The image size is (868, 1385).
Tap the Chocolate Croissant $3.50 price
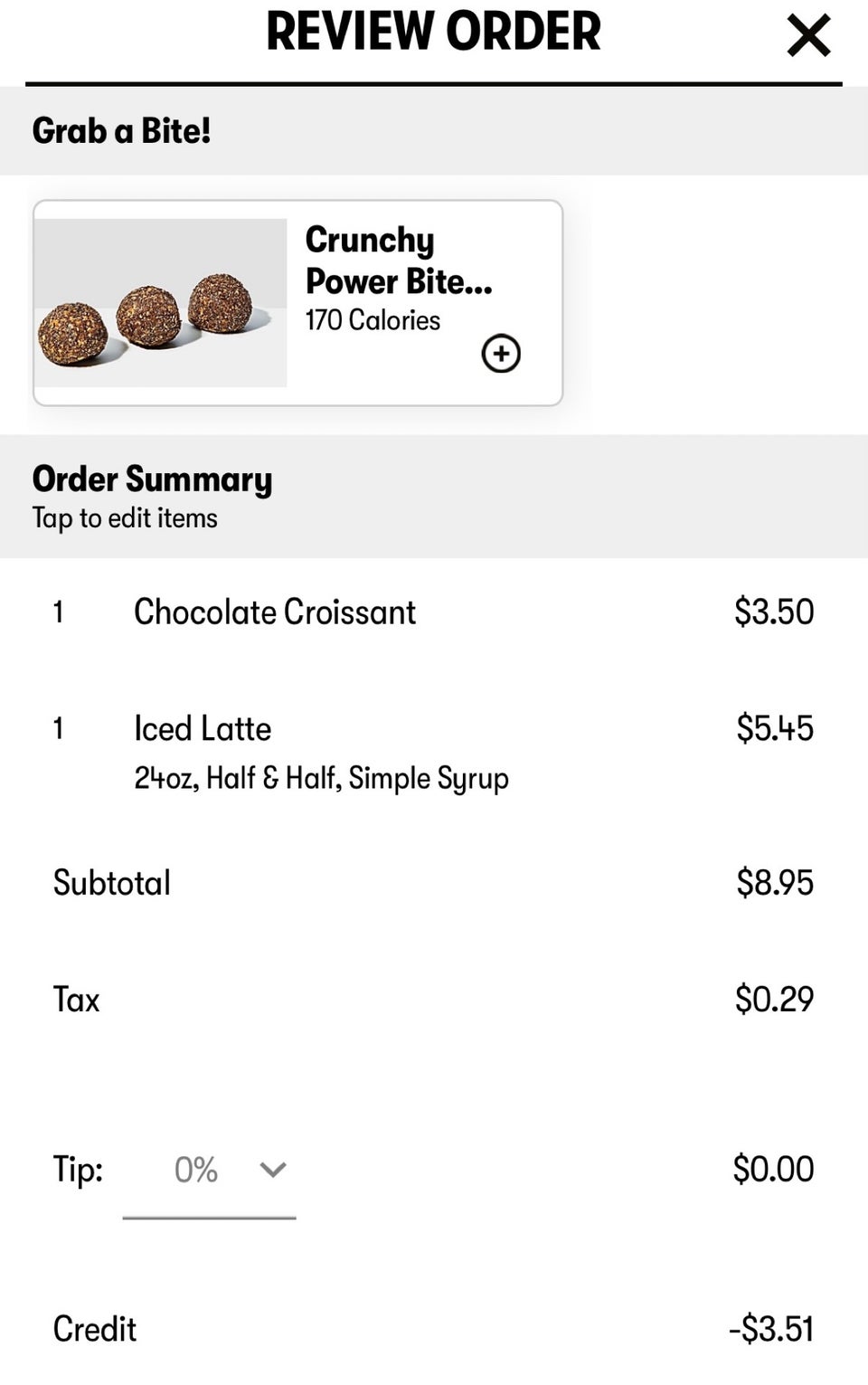tap(774, 612)
